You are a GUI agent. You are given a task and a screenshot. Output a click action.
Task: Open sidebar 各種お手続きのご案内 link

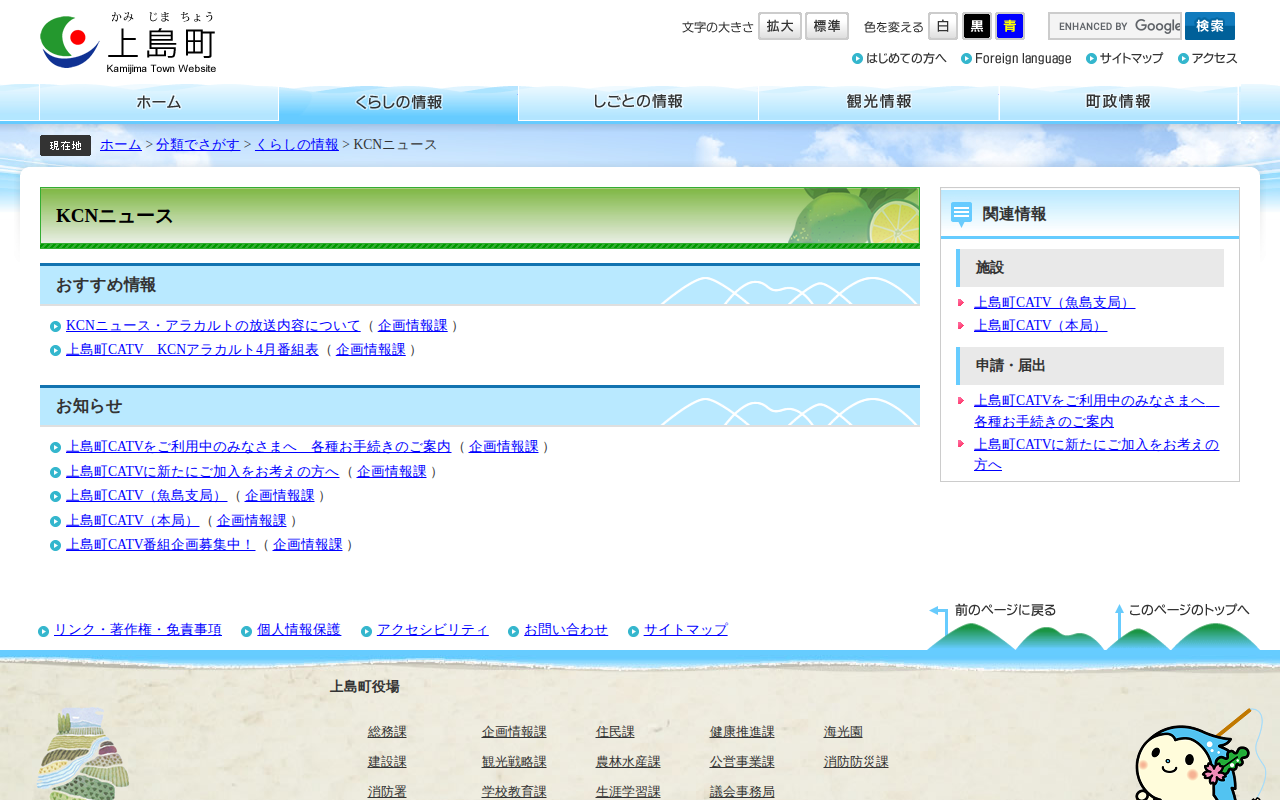(x=1097, y=411)
